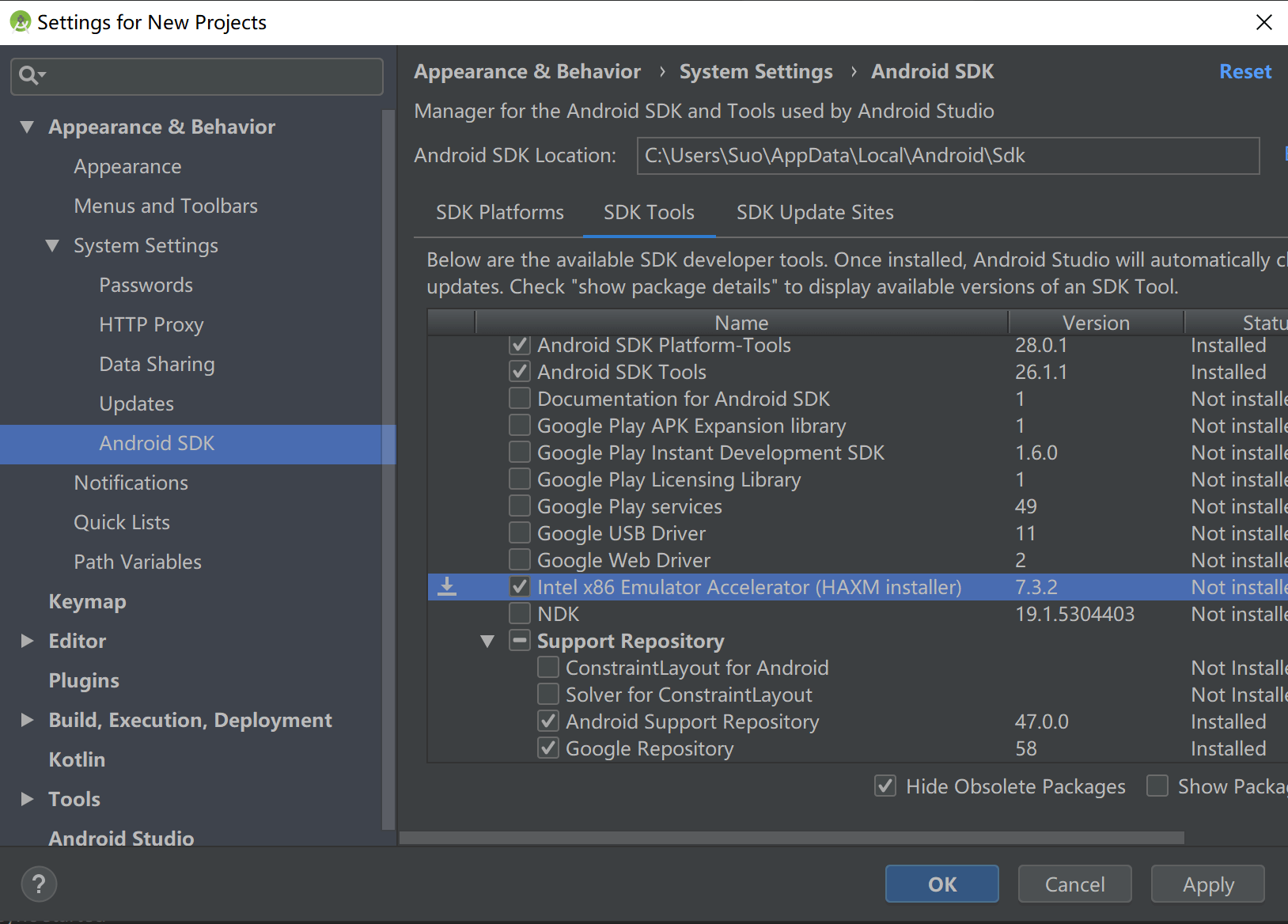Uncheck the Android SDK Platform-Tools package

pyautogui.click(x=519, y=344)
